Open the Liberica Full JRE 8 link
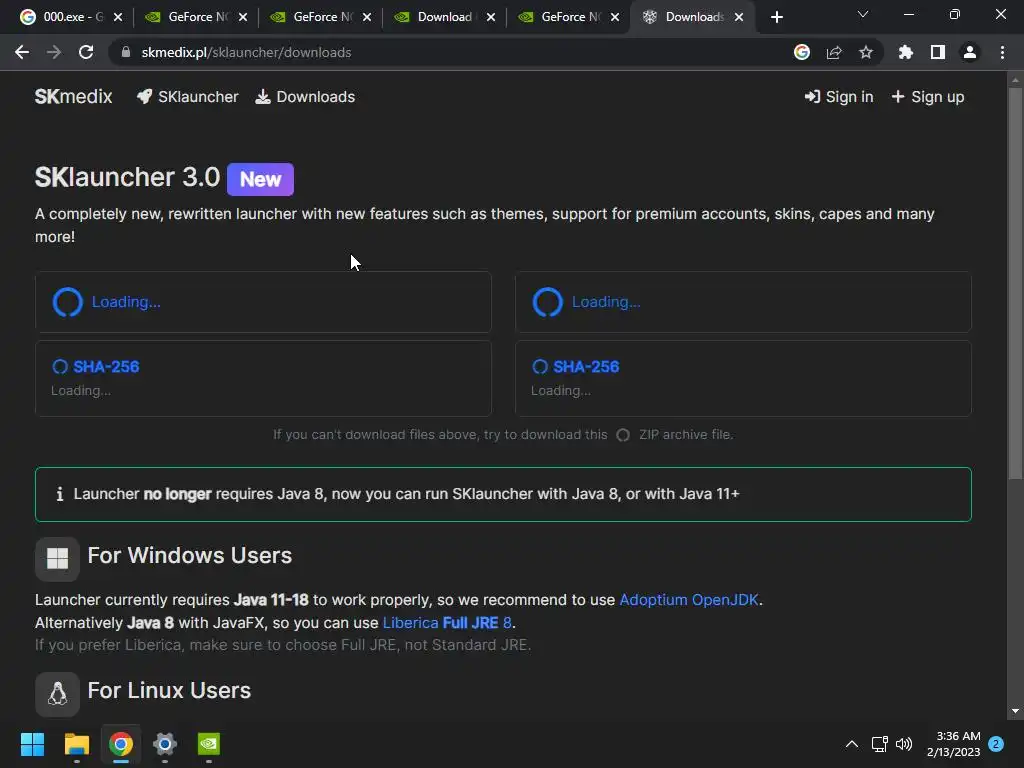 [x=447, y=622]
